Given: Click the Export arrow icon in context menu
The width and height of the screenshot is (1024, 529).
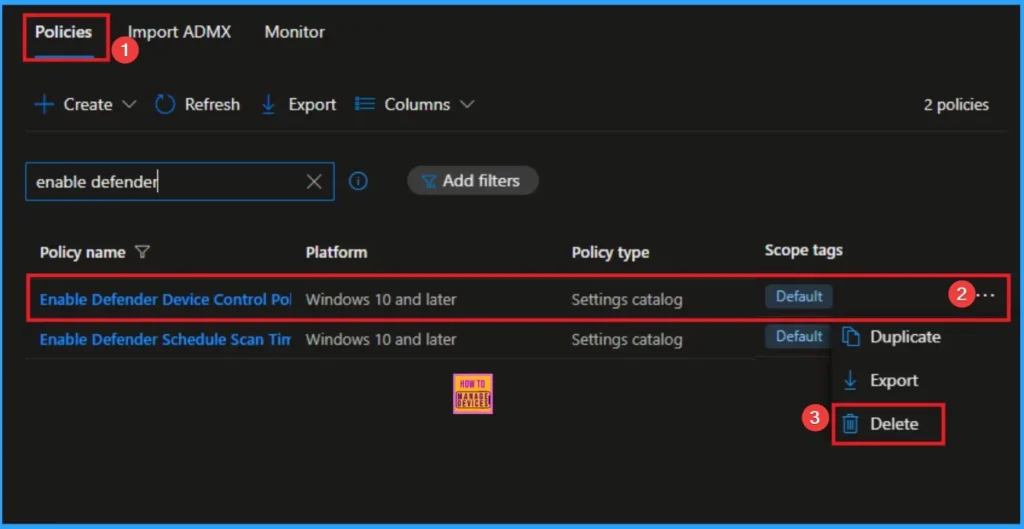Looking at the screenshot, I should point(850,380).
